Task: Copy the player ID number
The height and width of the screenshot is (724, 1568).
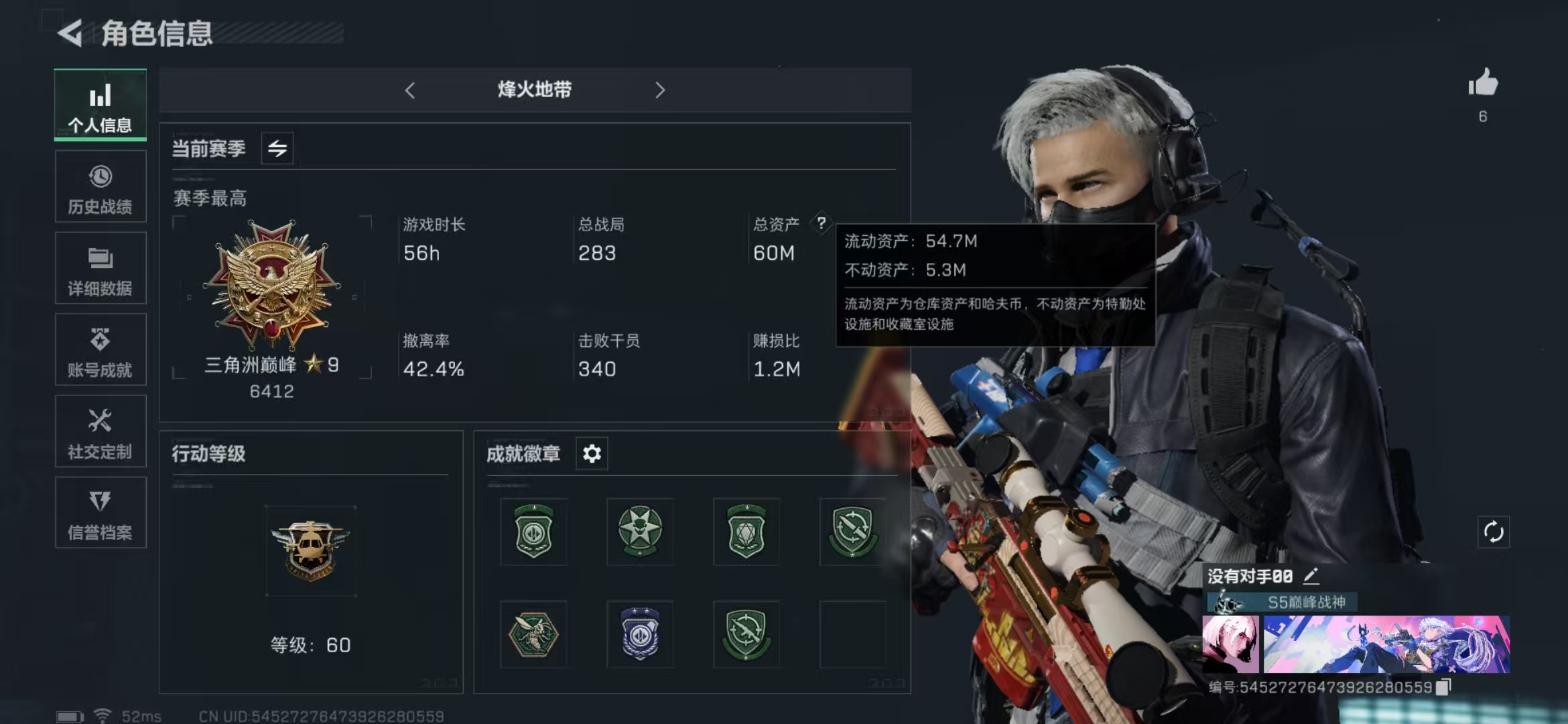Action: (x=1443, y=686)
